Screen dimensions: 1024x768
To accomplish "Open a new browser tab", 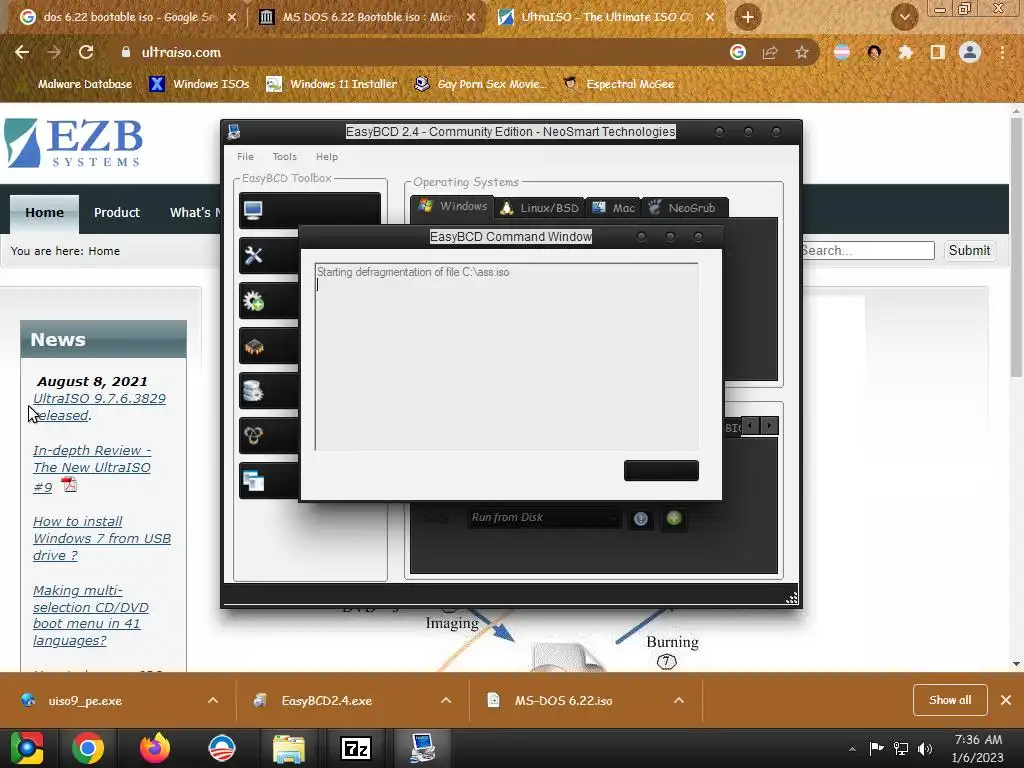I will pyautogui.click(x=748, y=17).
